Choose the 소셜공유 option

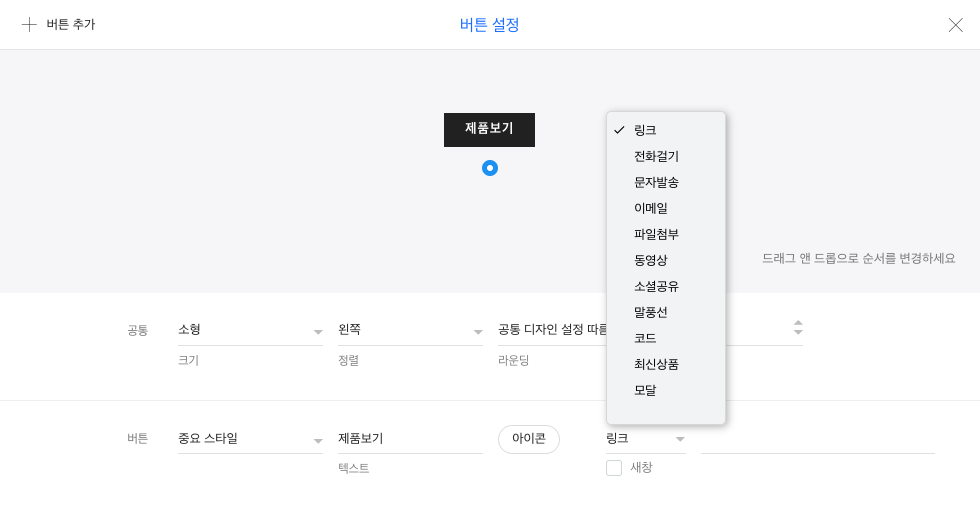tap(656, 286)
